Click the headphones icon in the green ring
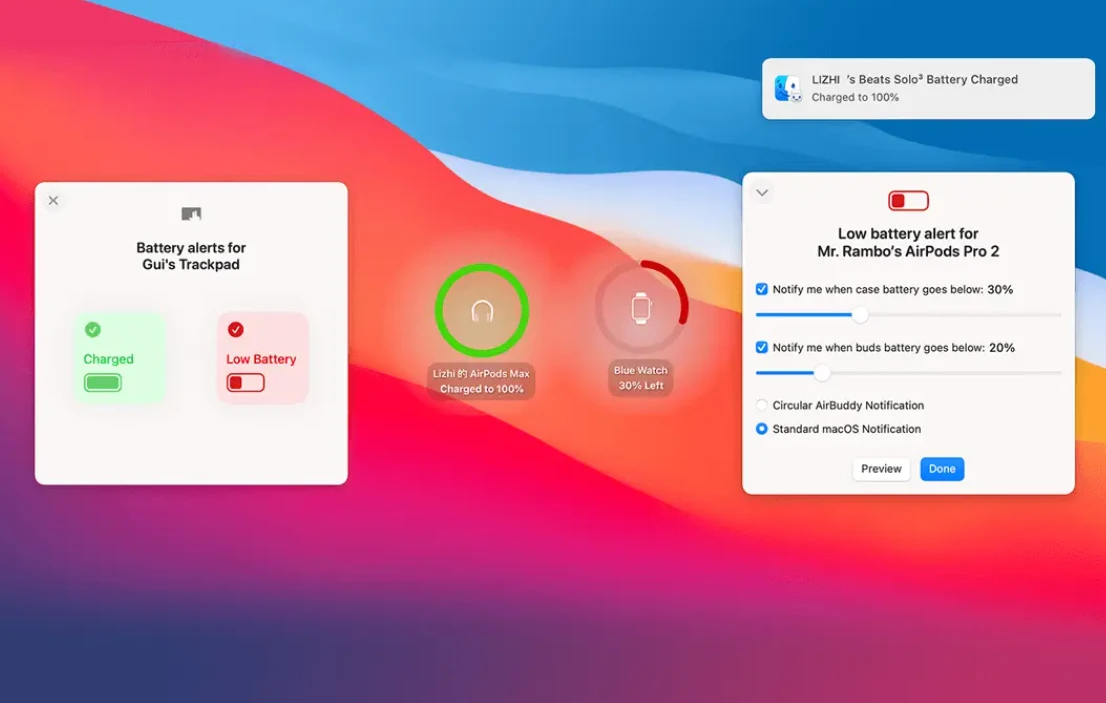This screenshot has width=1106, height=703. [482, 310]
